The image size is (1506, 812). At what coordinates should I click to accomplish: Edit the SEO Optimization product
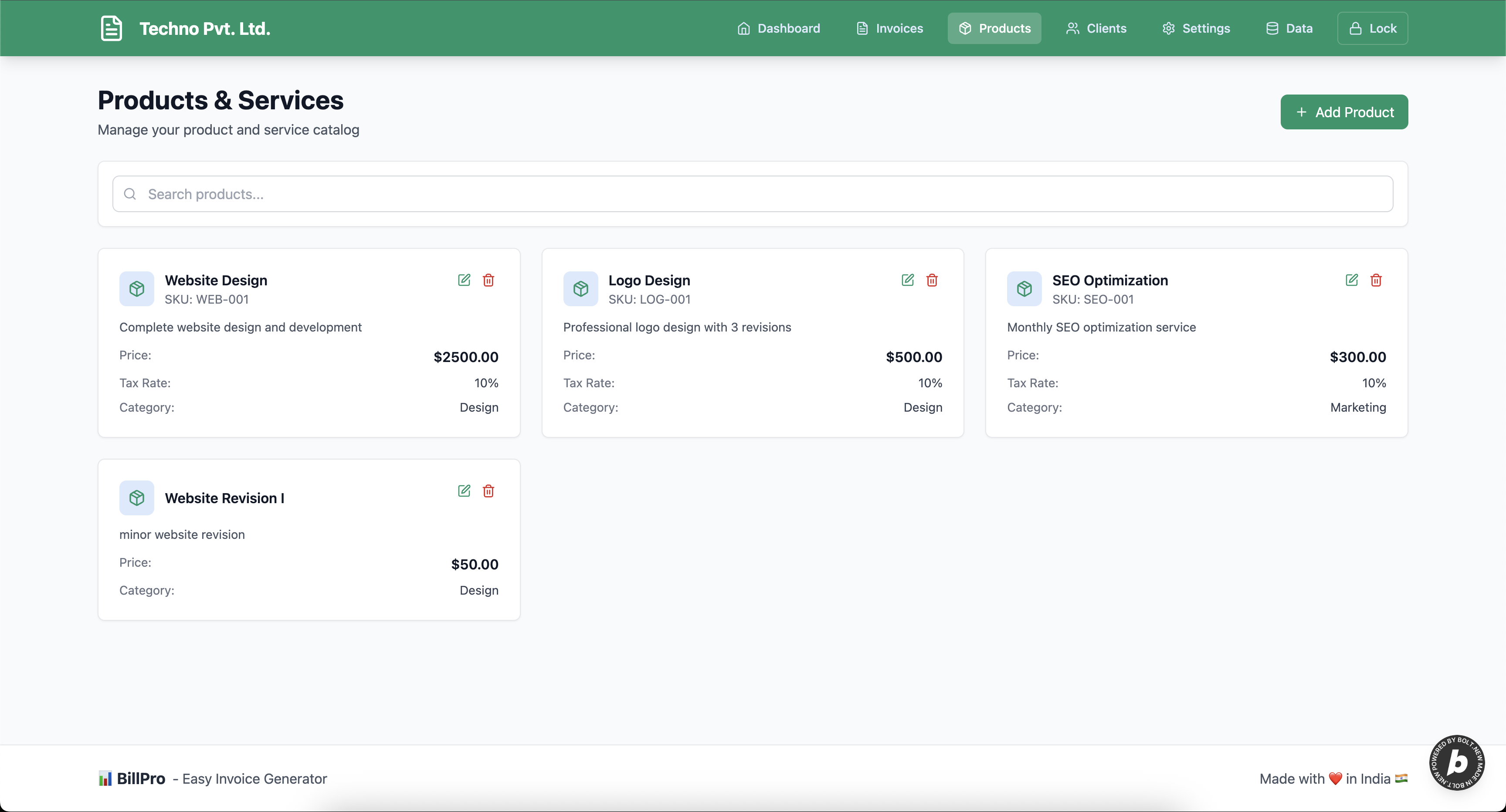coord(1351,280)
